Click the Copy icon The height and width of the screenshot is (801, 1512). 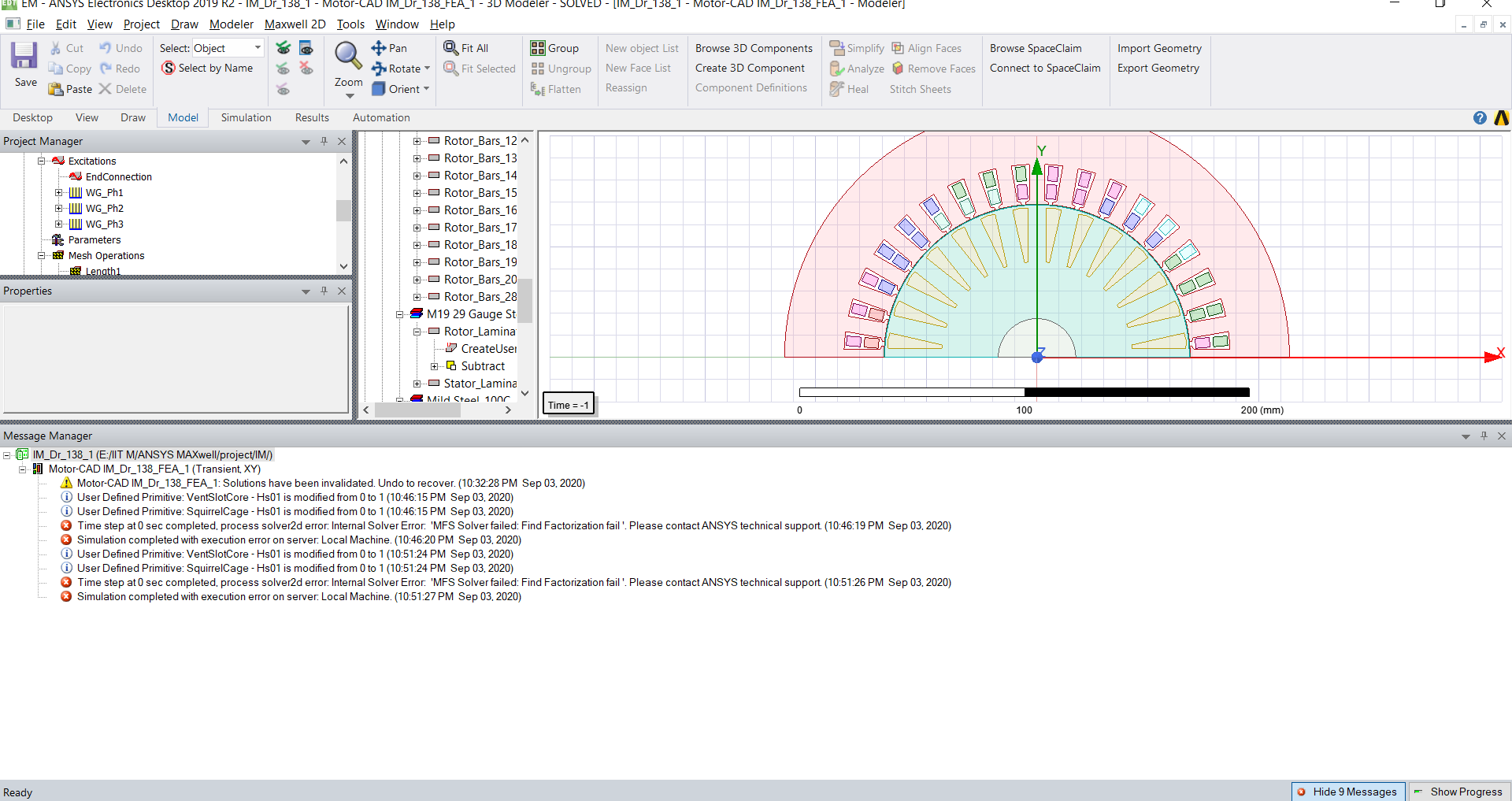[55, 69]
